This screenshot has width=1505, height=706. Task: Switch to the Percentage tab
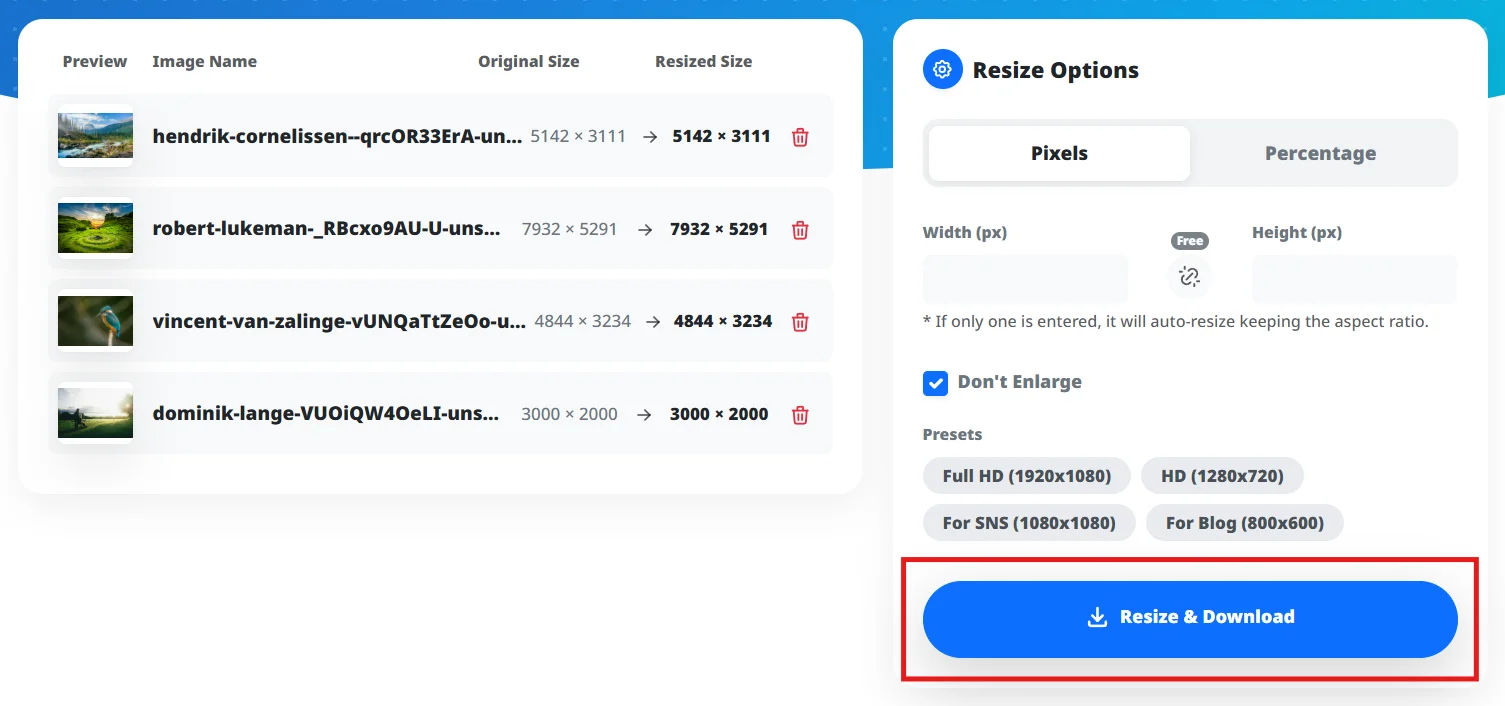point(1320,153)
